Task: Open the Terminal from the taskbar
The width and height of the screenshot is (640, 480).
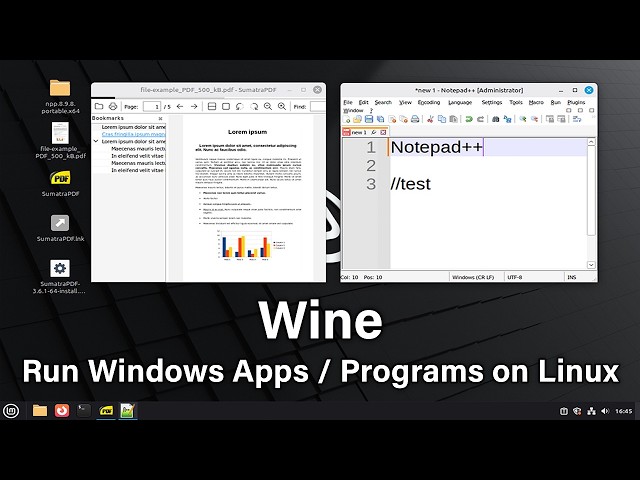Action: (x=84, y=411)
